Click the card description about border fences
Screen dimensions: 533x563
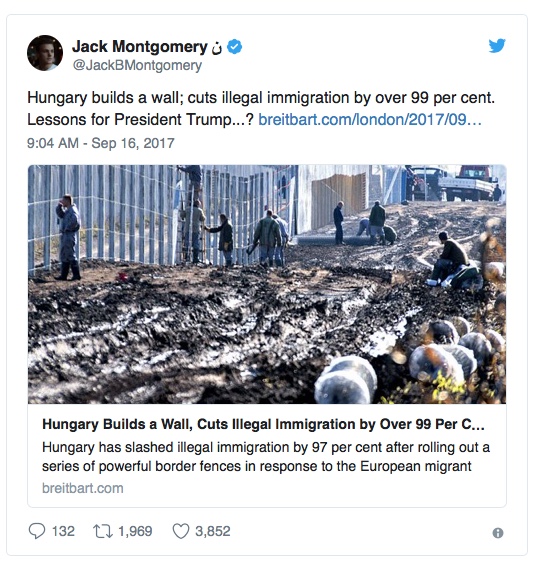(x=266, y=457)
